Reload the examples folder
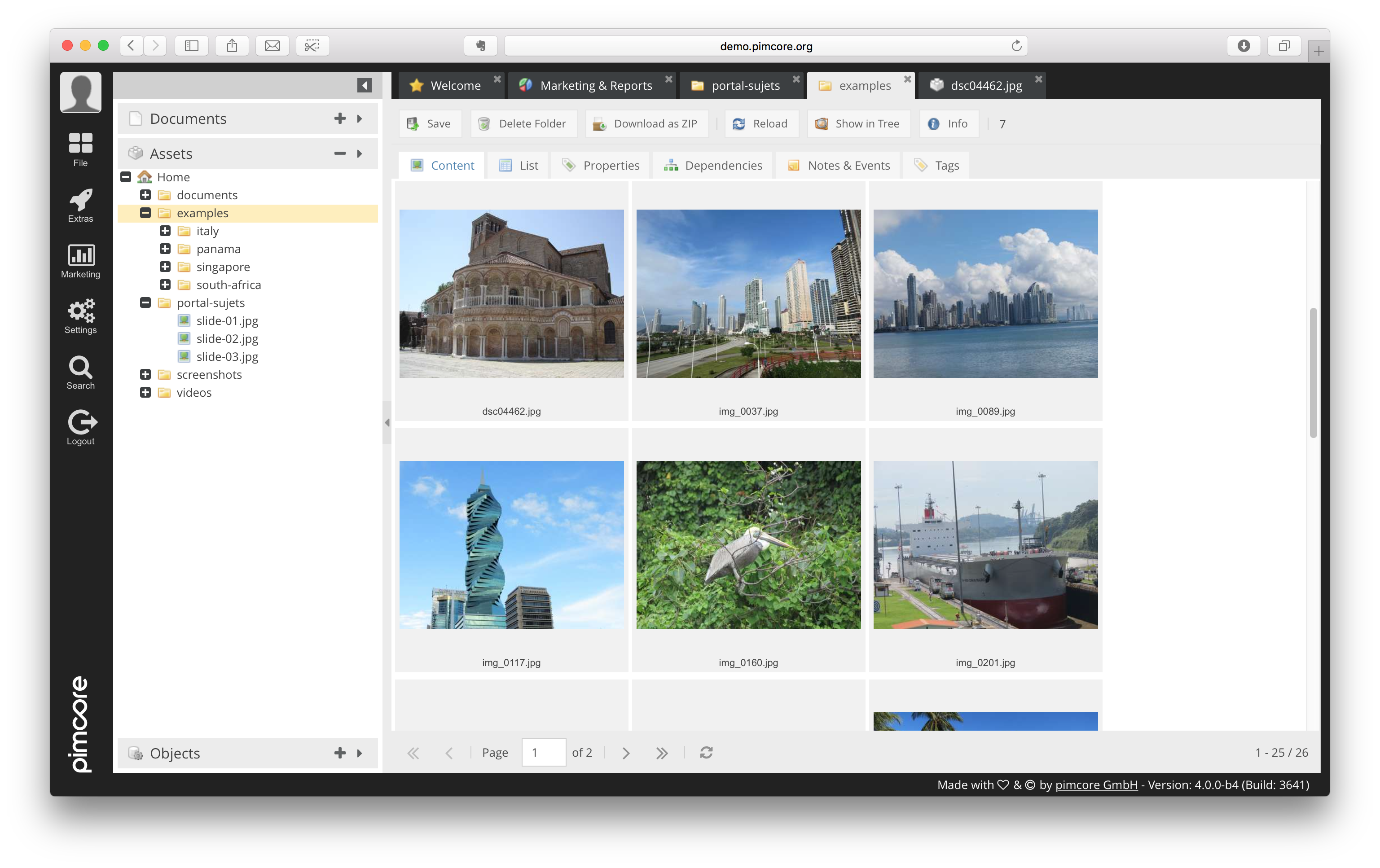The width and height of the screenshot is (1380, 868). point(761,124)
